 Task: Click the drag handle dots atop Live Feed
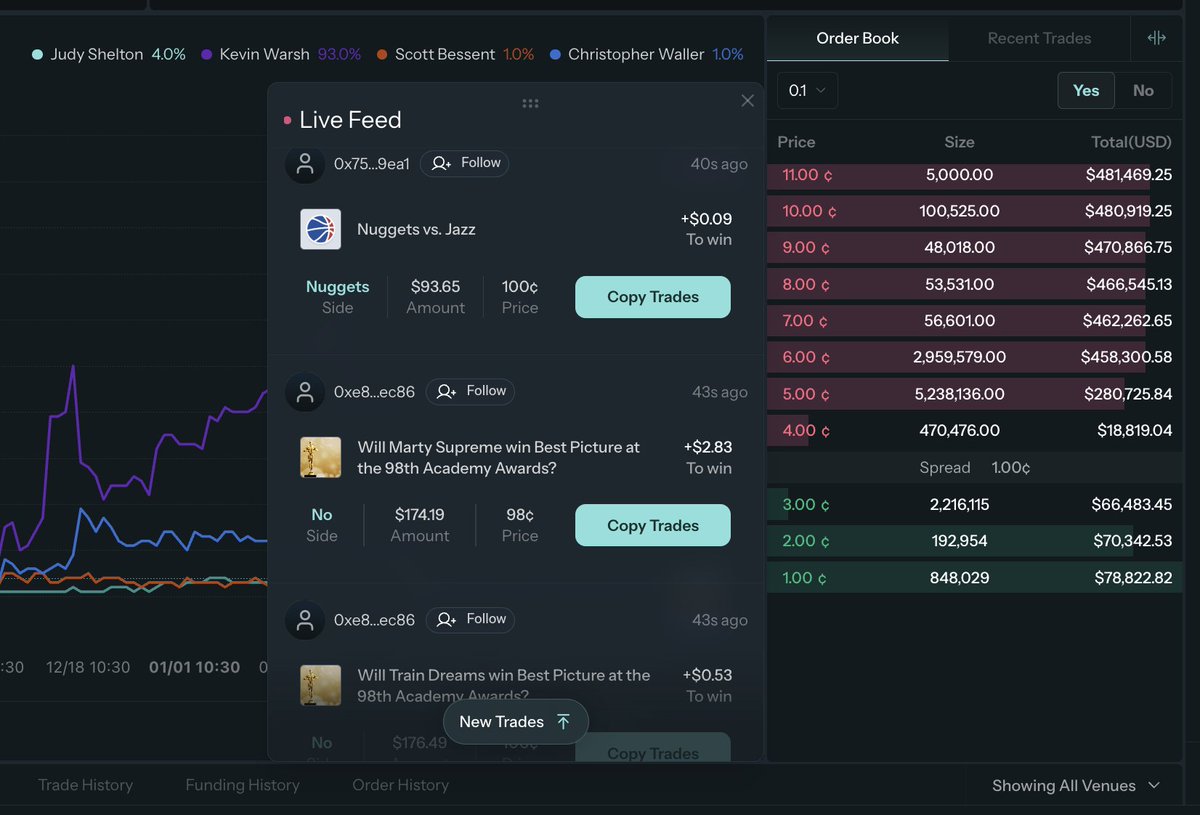(x=530, y=102)
